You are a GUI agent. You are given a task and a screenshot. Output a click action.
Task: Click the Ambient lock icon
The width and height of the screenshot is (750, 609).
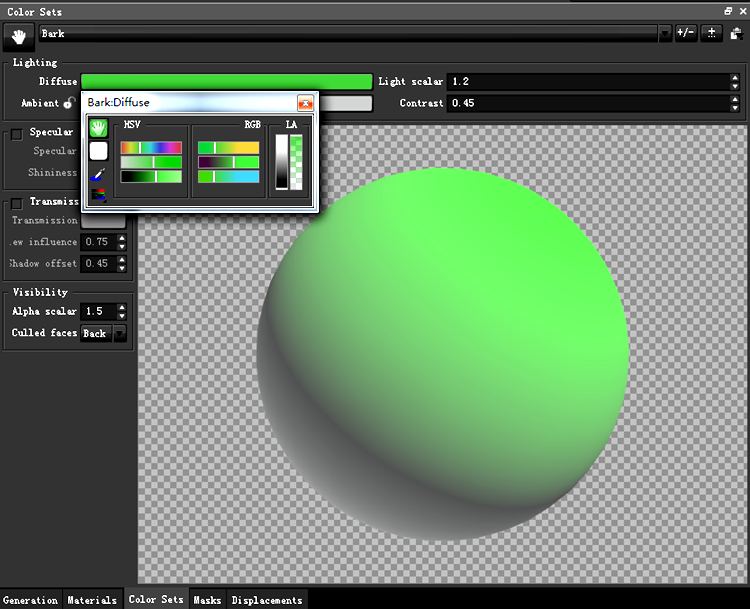click(69, 103)
